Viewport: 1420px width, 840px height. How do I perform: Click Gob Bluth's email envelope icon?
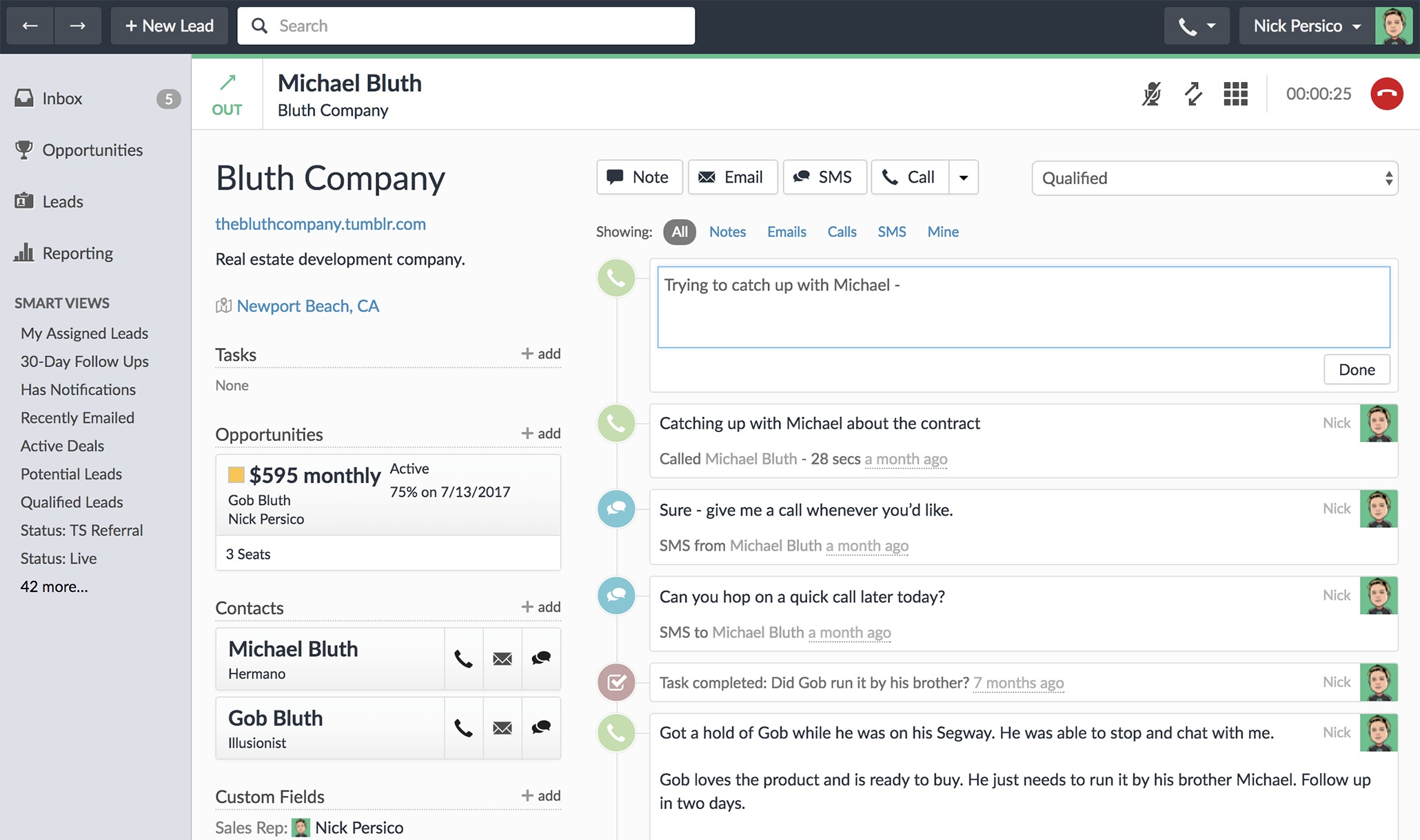pyautogui.click(x=502, y=728)
